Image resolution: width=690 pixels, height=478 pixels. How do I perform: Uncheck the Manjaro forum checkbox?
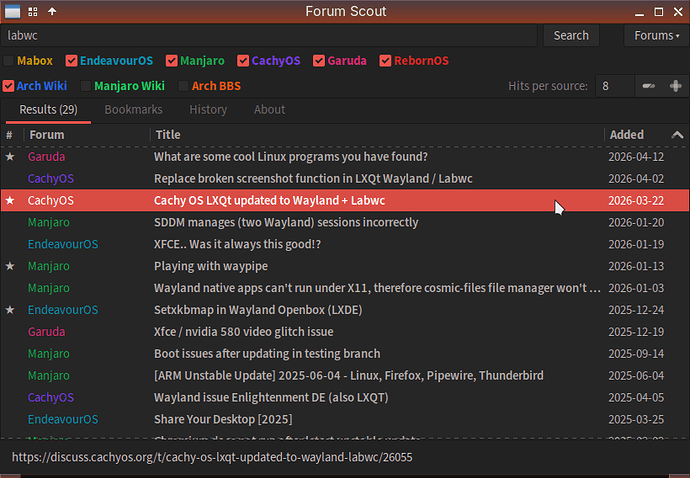point(172,61)
